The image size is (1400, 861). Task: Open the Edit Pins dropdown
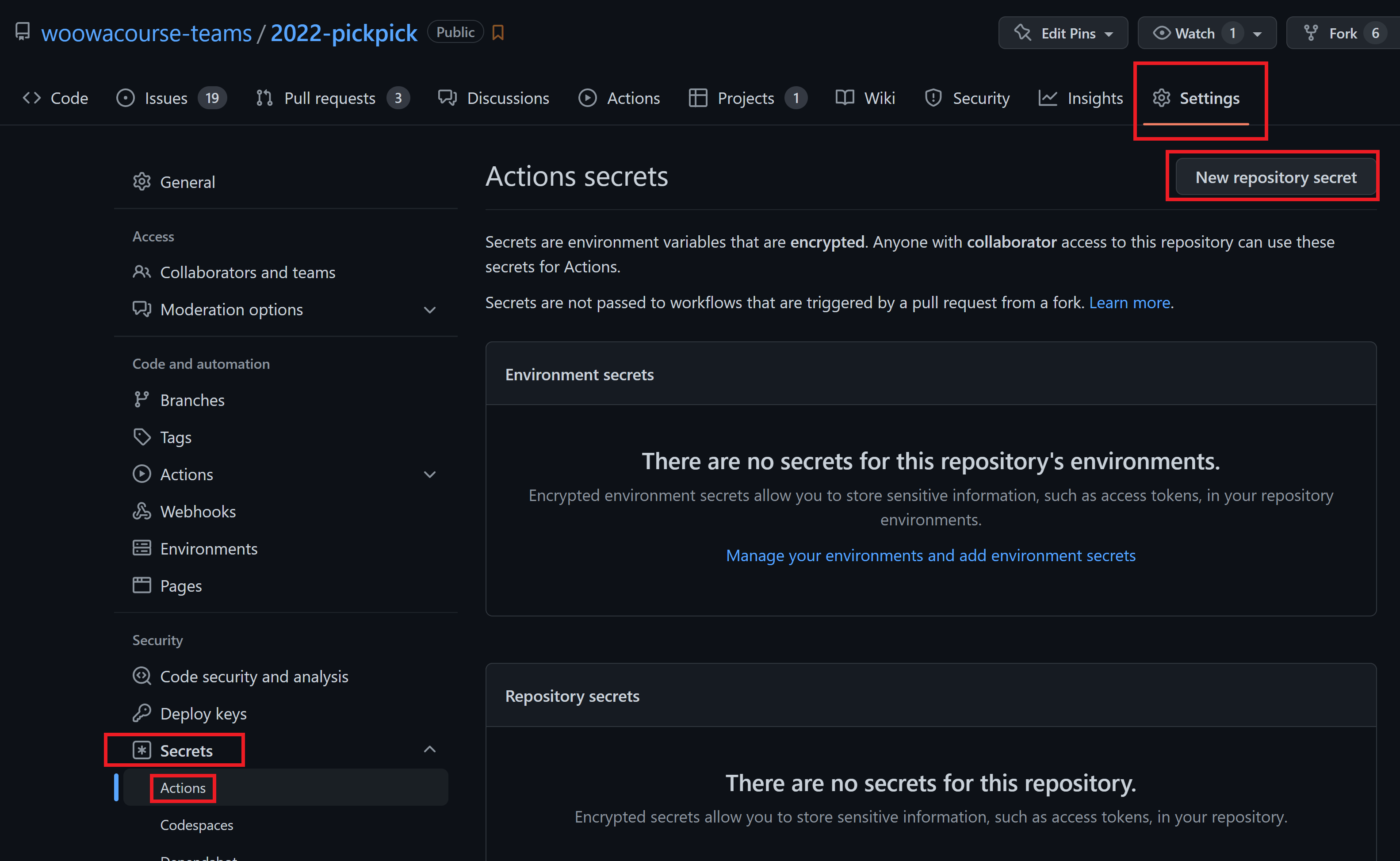pos(1063,33)
